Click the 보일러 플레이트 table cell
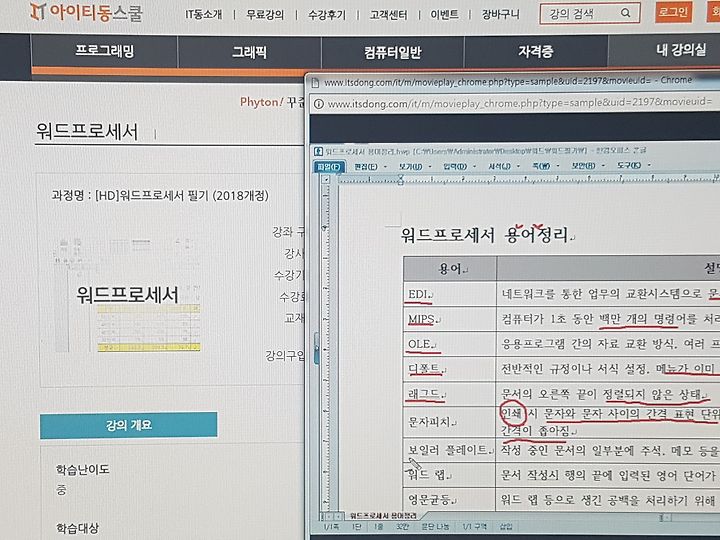Screen dimensions: 720x540 450,450
